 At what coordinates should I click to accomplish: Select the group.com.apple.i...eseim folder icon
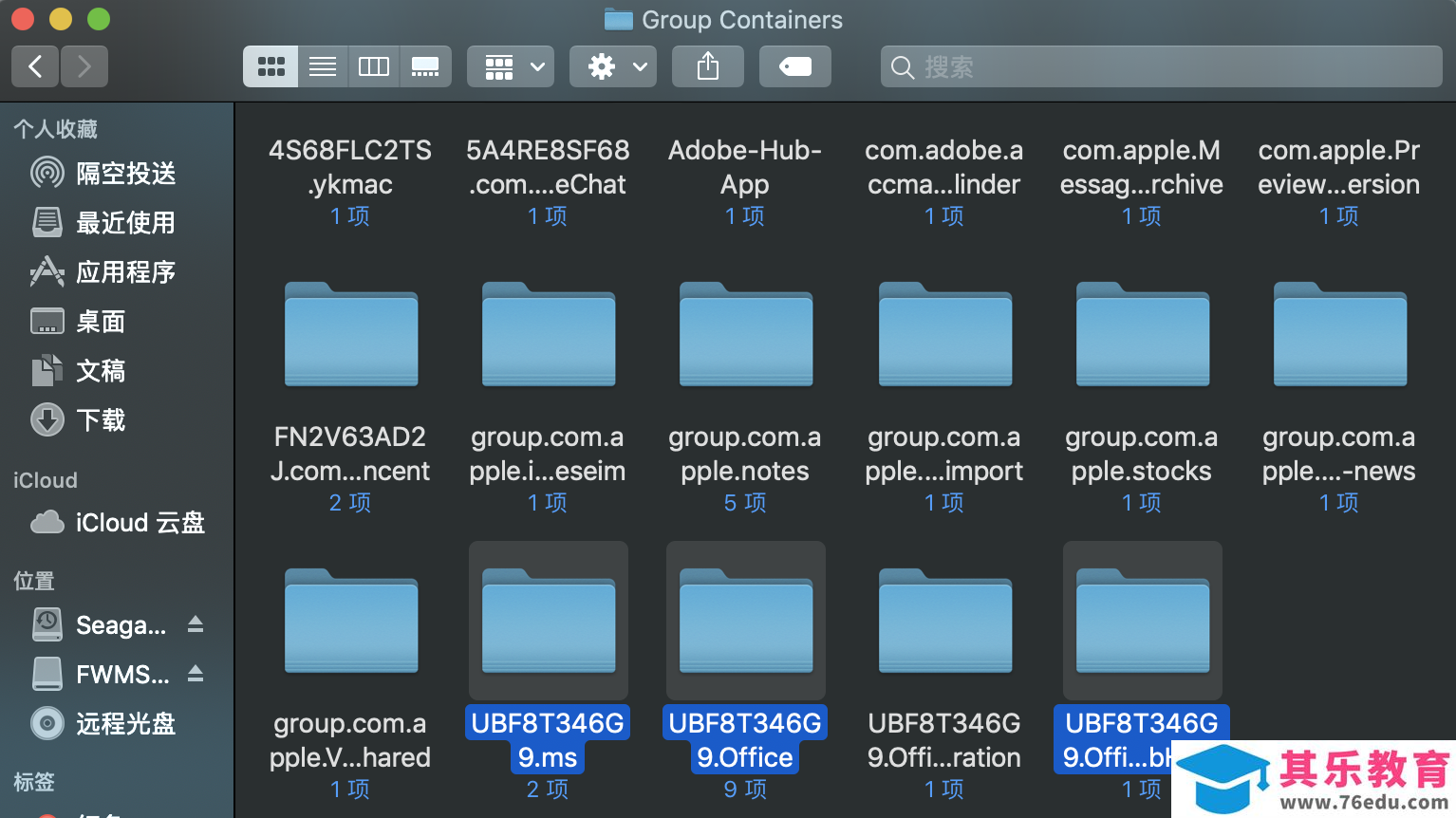pos(549,334)
